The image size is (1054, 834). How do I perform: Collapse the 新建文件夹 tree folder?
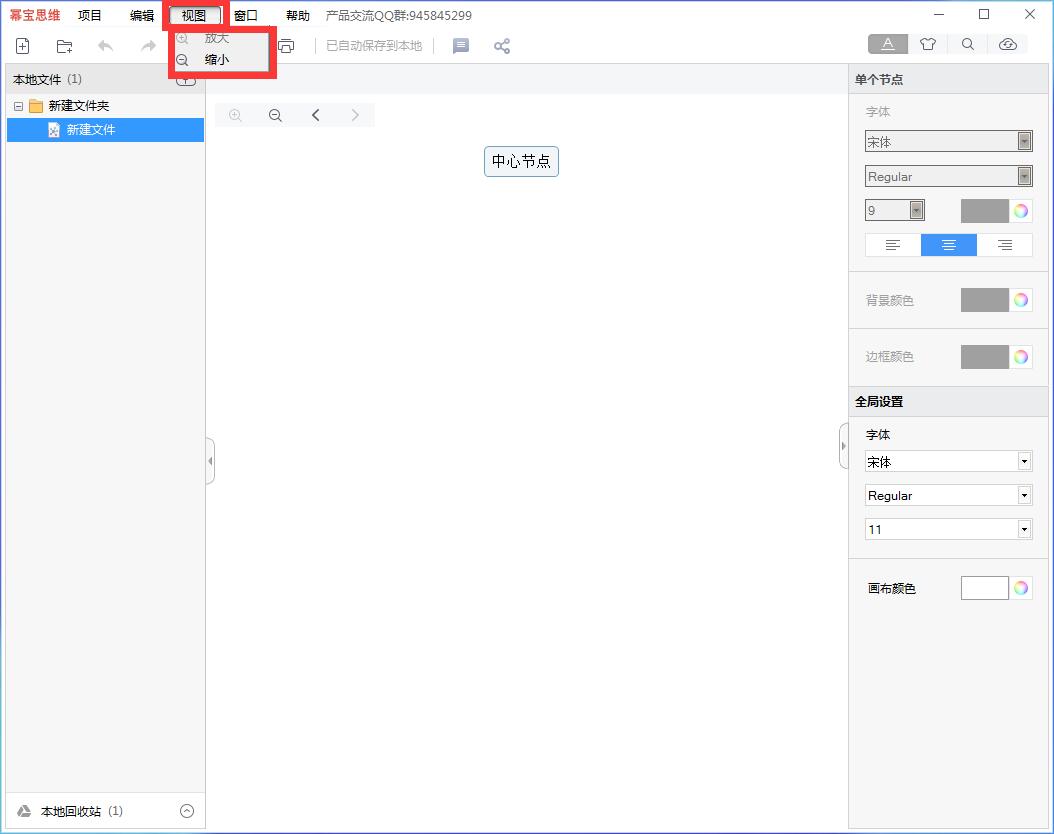(x=18, y=106)
